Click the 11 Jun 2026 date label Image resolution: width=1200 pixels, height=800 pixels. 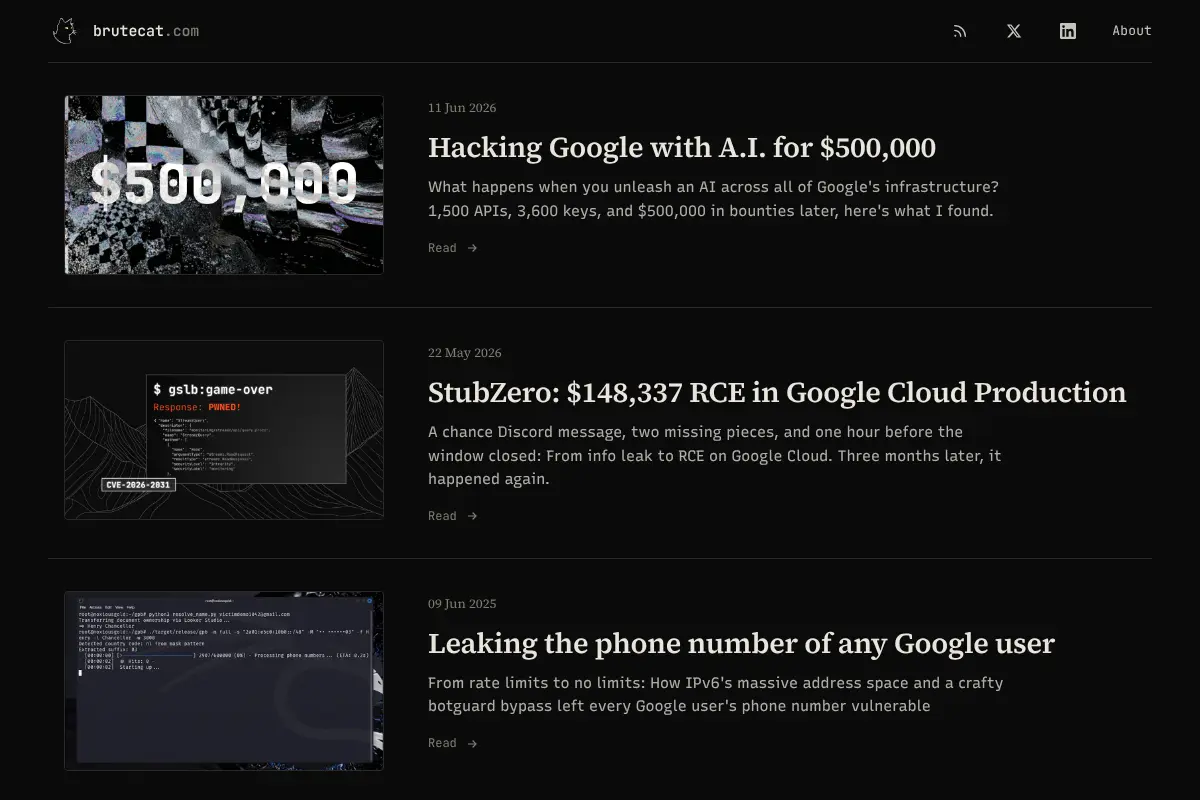click(462, 108)
